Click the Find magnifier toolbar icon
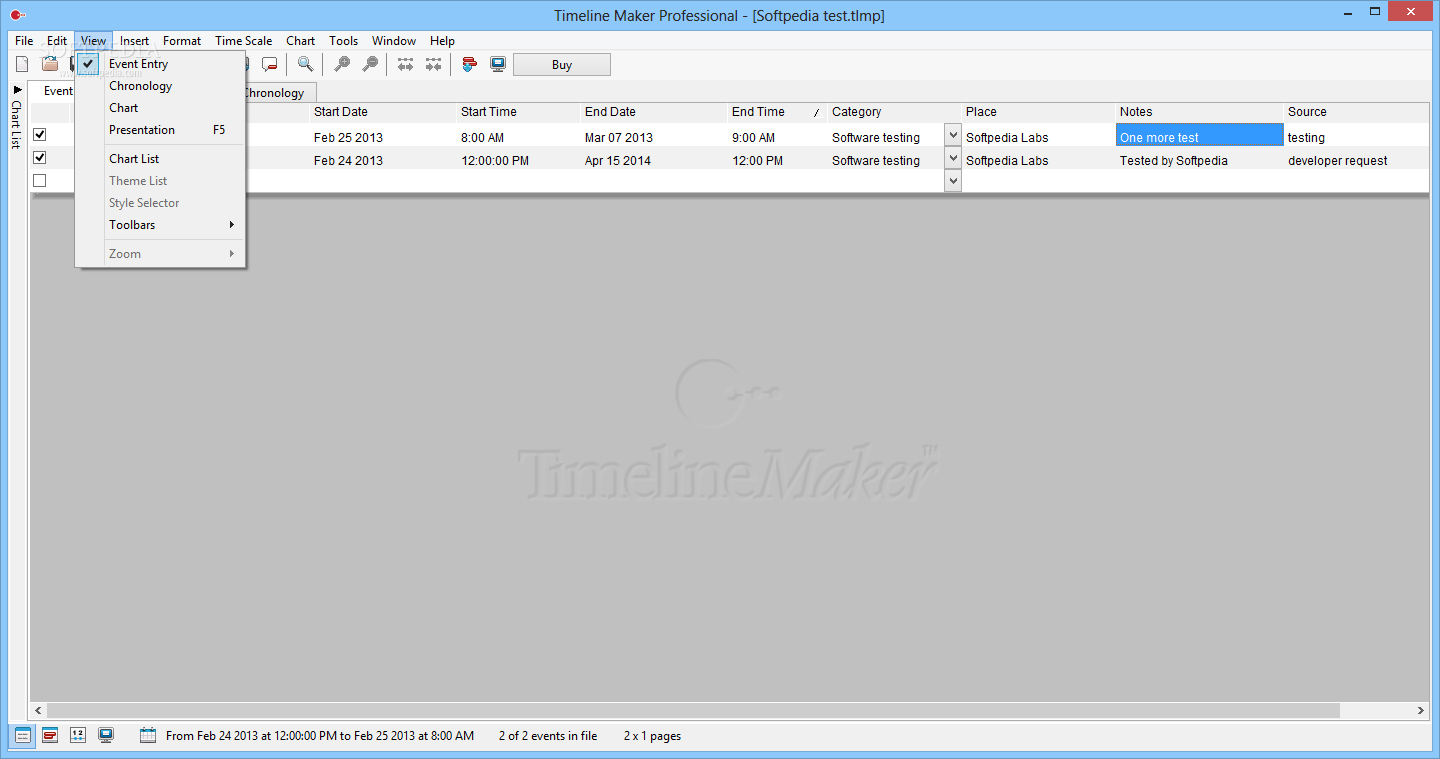Screen dimensions: 1440x759 click(x=305, y=64)
